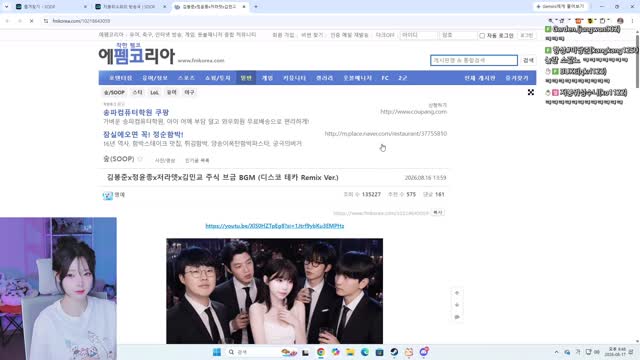Expand the tab search chevron in Chrome
Screen dimensions: 640x360
(6, 7)
